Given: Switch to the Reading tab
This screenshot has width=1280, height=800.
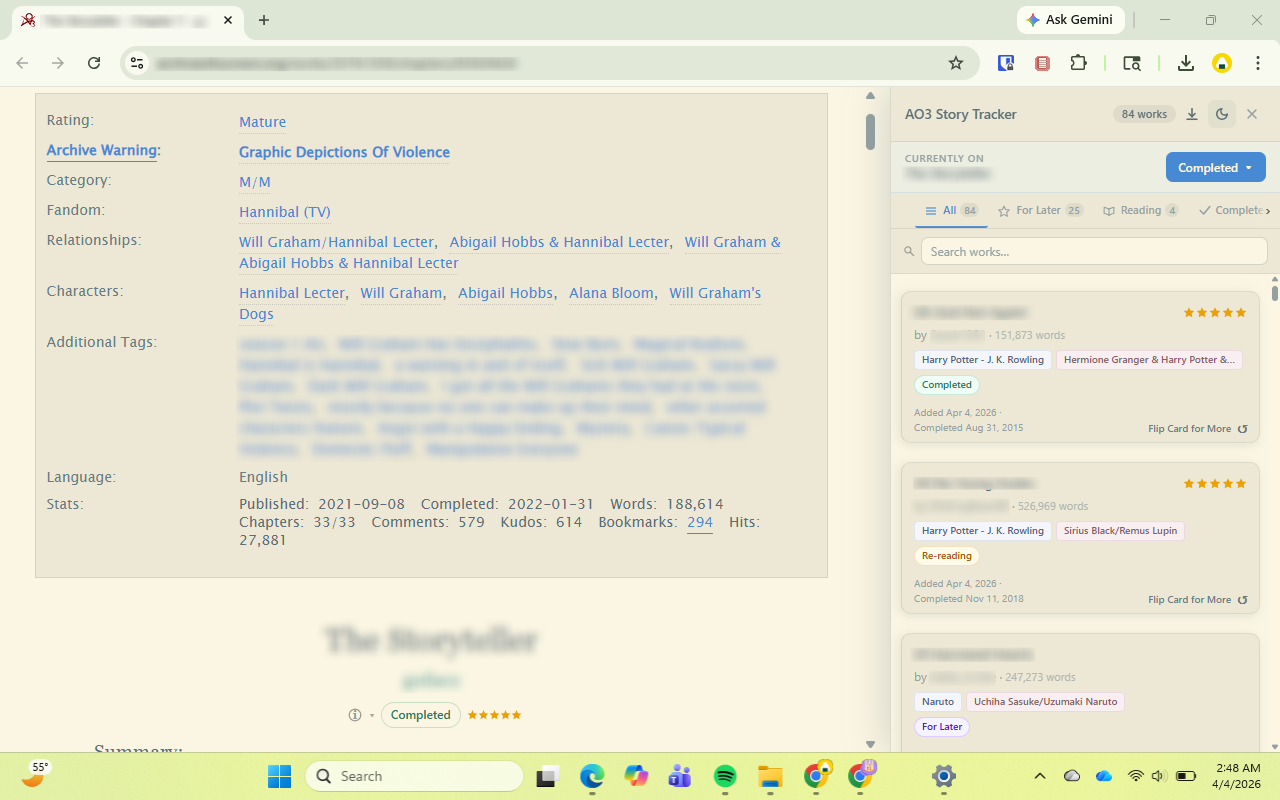Looking at the screenshot, I should tap(1140, 211).
